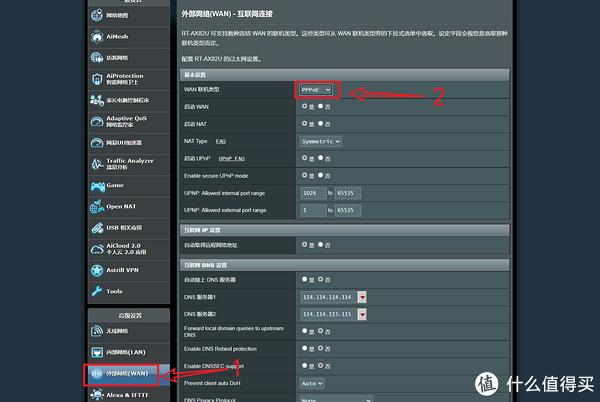Click the 互联网 DNS 设置 section header
600x402 pixels.
pyautogui.click(x=345, y=265)
